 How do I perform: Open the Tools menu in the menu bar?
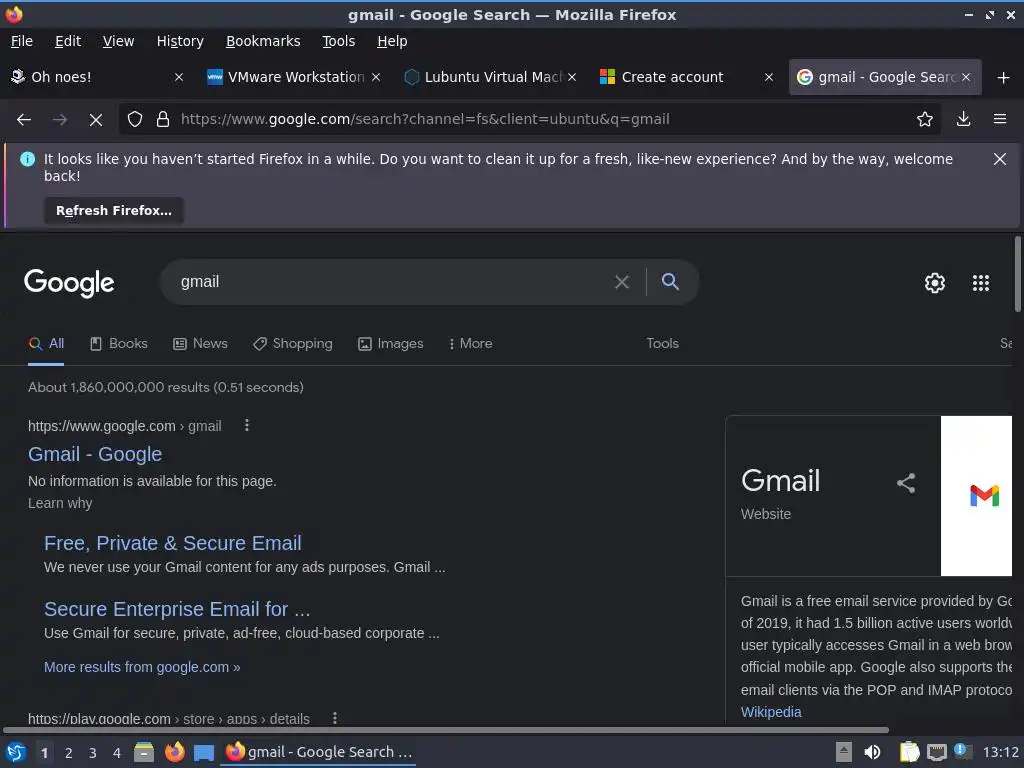coord(339,41)
